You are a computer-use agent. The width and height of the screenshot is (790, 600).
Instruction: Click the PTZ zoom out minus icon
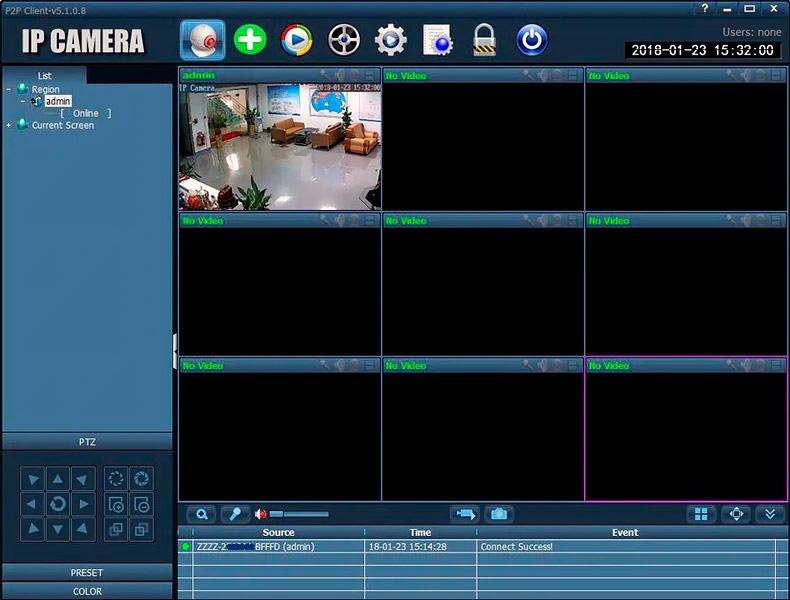[x=142, y=504]
